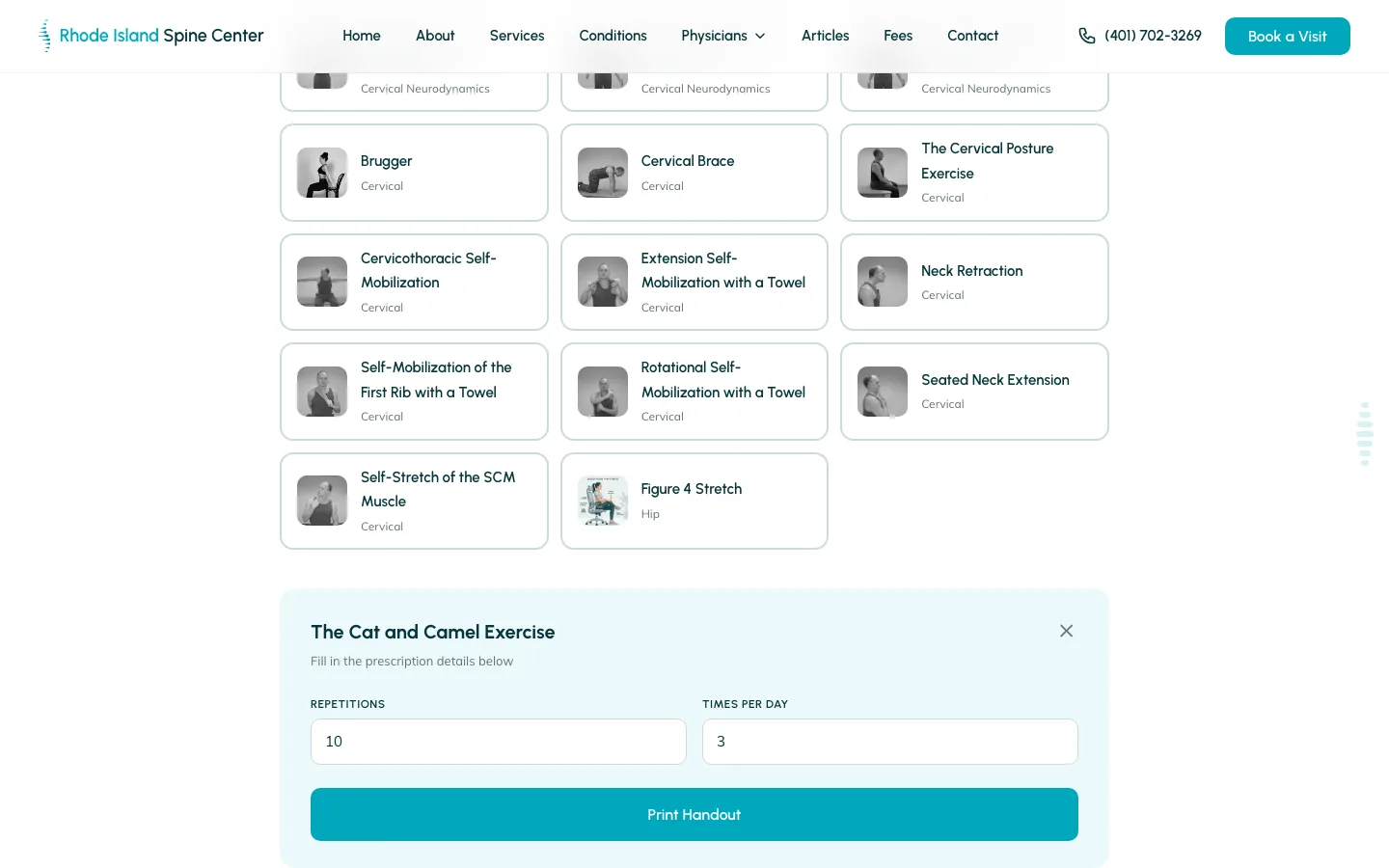Viewport: 1389px width, 868px height.
Task: Click the Neck Retraction exercise image
Action: coord(883,282)
